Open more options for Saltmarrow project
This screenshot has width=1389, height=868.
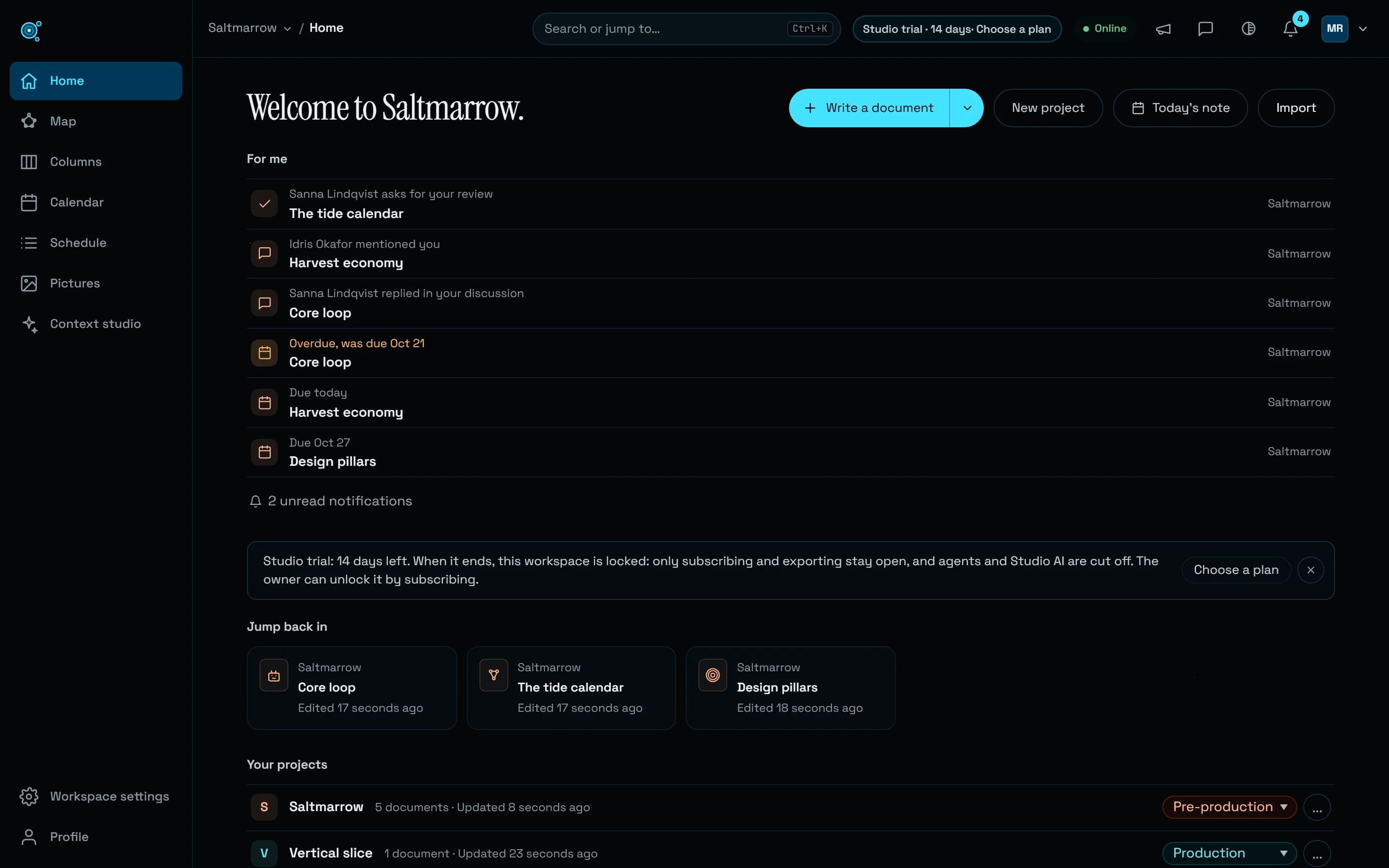1317,808
